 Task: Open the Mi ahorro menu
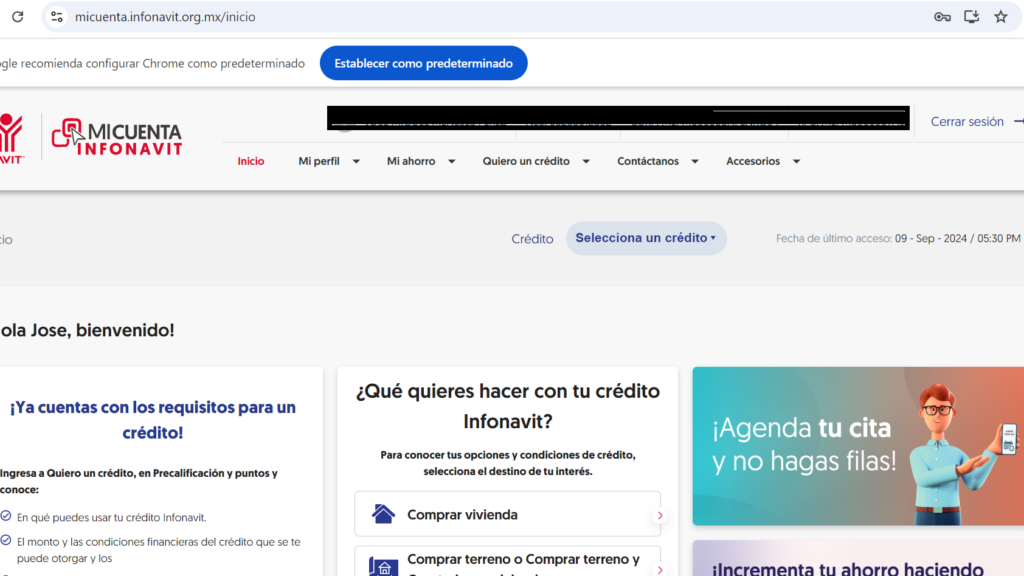coord(411,161)
